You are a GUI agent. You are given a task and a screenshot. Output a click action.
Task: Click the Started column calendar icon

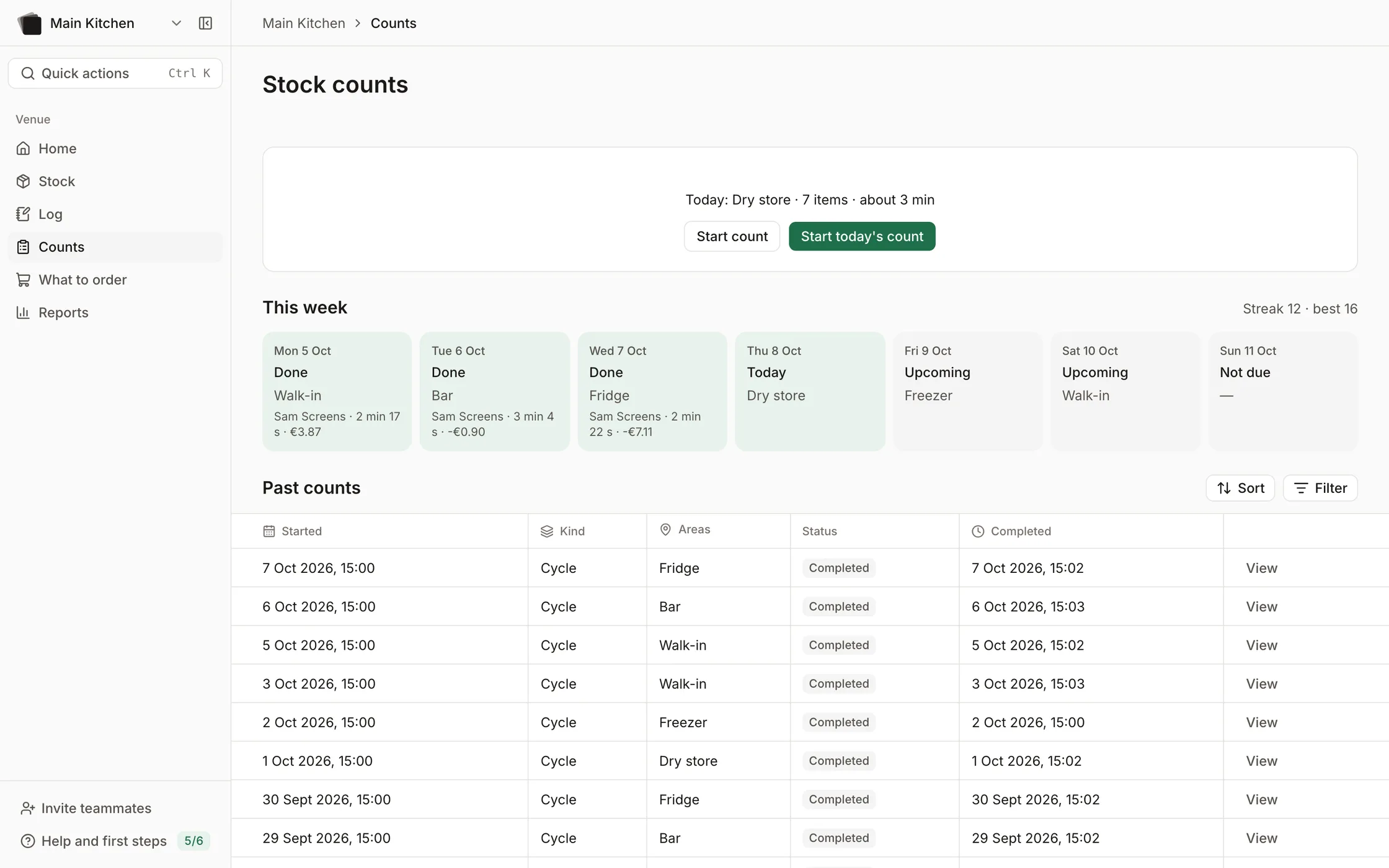[x=268, y=531]
